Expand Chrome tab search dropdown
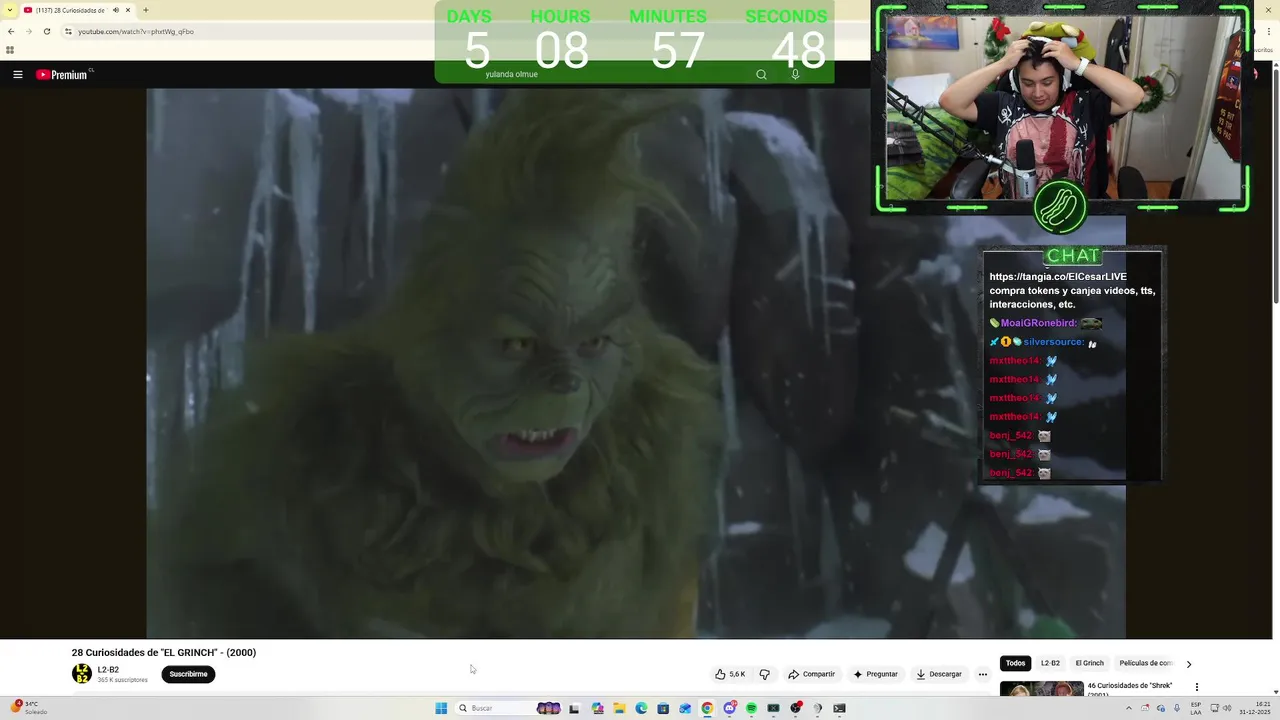The image size is (1280, 720). 11,10
